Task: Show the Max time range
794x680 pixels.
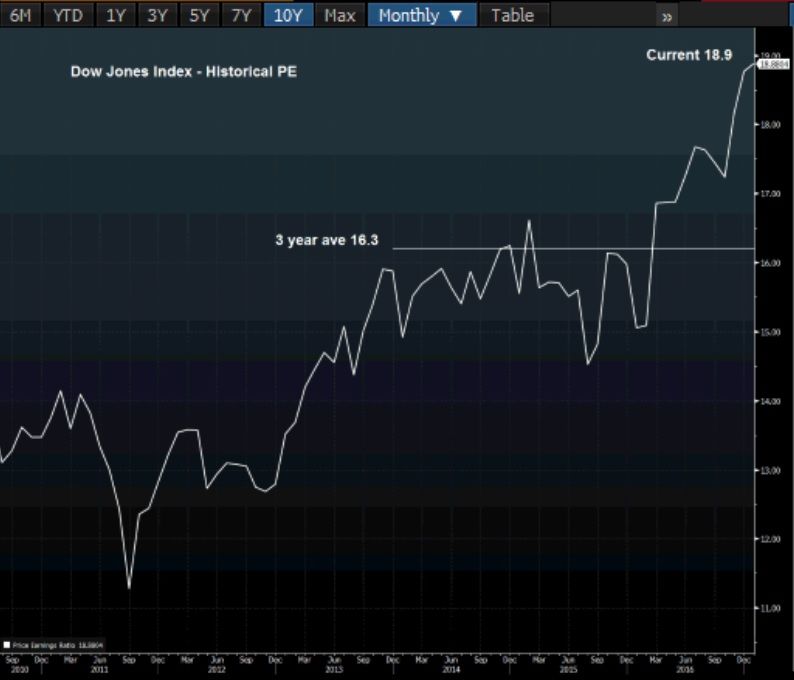Action: [x=340, y=16]
